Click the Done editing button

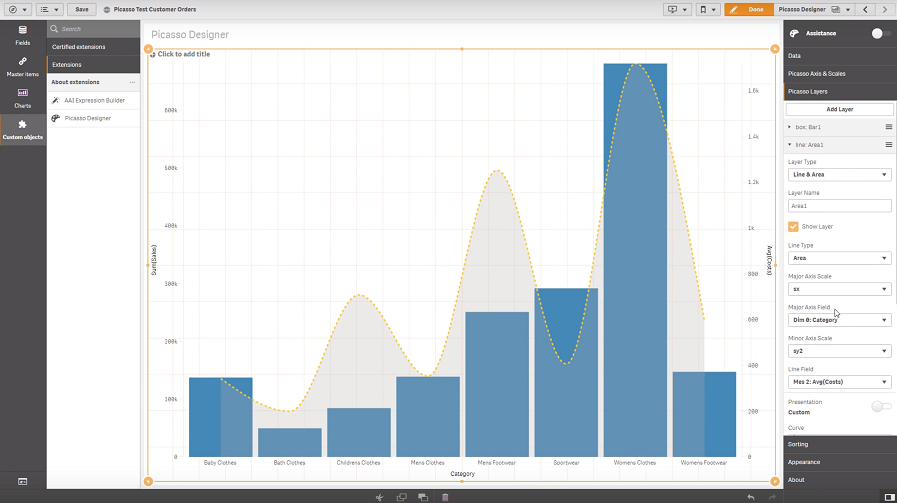pyautogui.click(x=749, y=9)
